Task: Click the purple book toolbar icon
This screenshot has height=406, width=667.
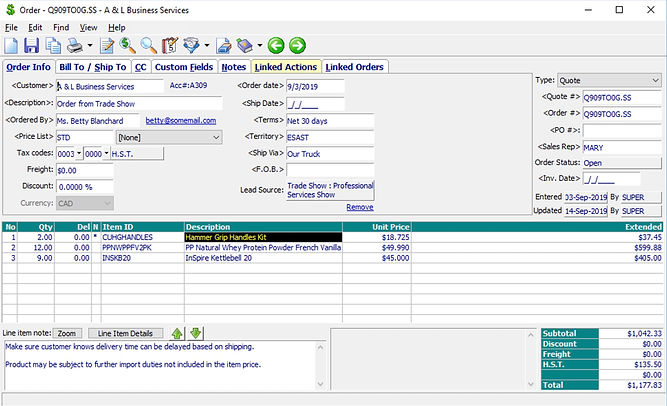Action: point(245,46)
